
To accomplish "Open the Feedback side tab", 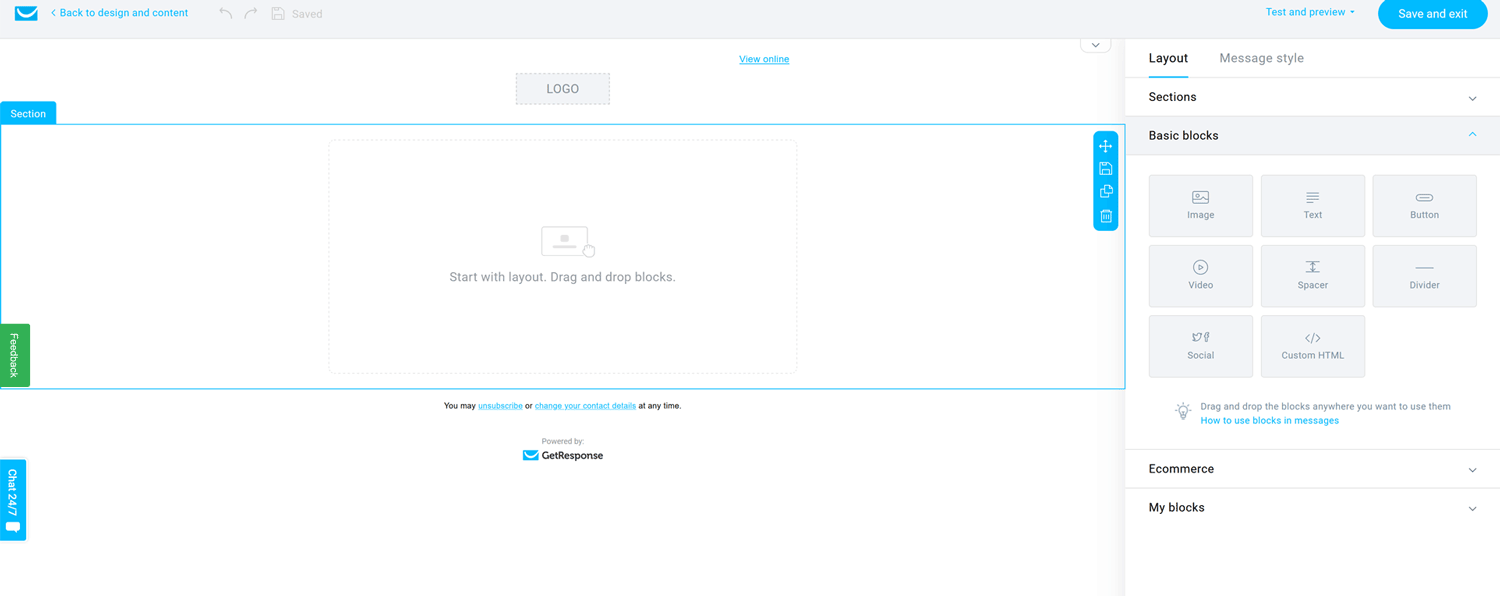I will coord(14,355).
